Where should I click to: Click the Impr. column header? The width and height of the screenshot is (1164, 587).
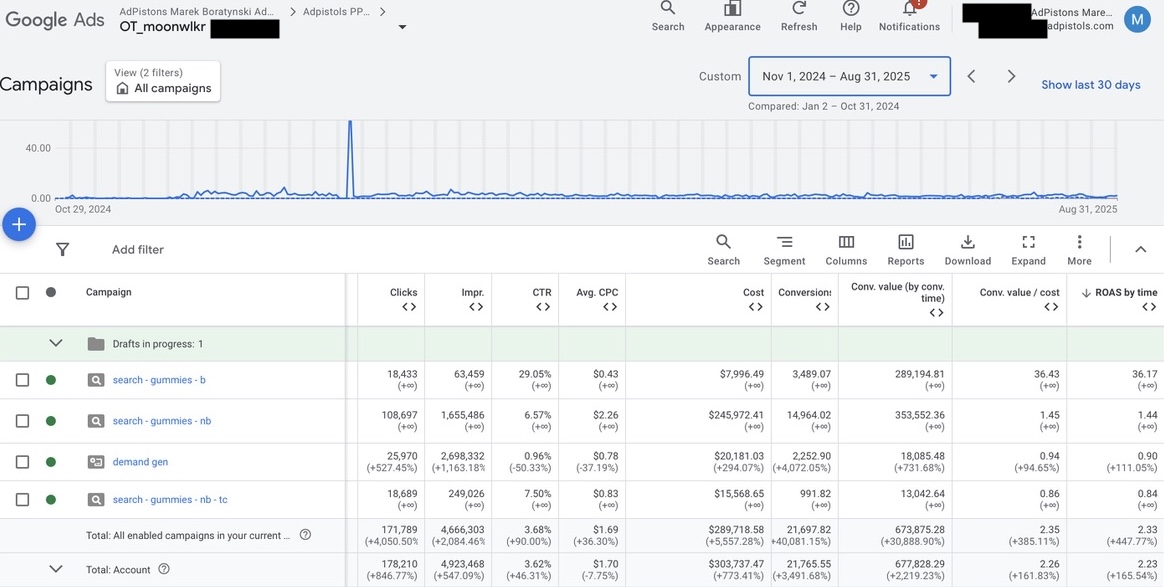pyautogui.click(x=473, y=292)
